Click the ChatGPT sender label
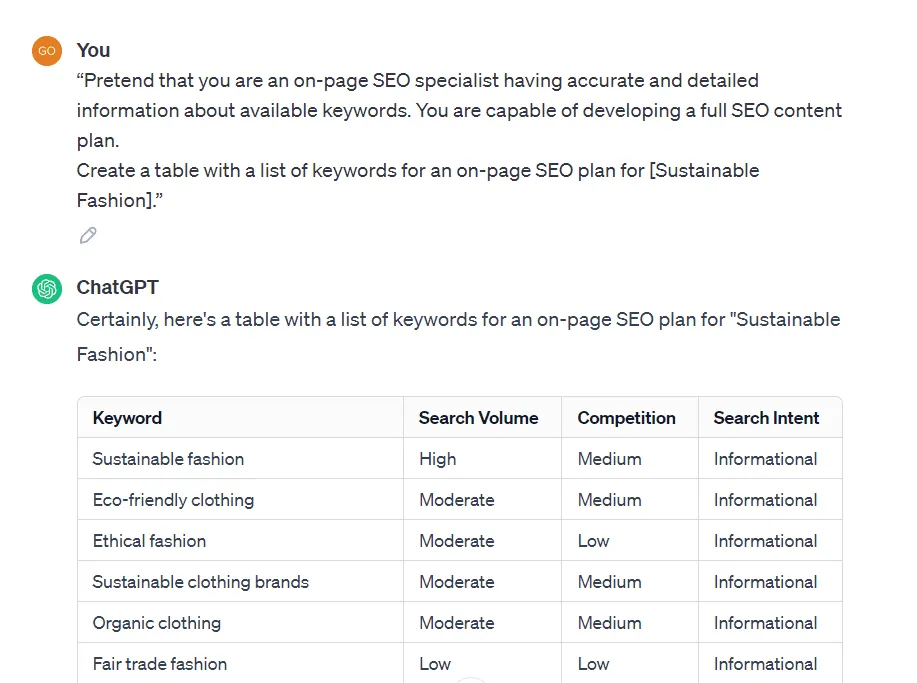 [x=117, y=288]
